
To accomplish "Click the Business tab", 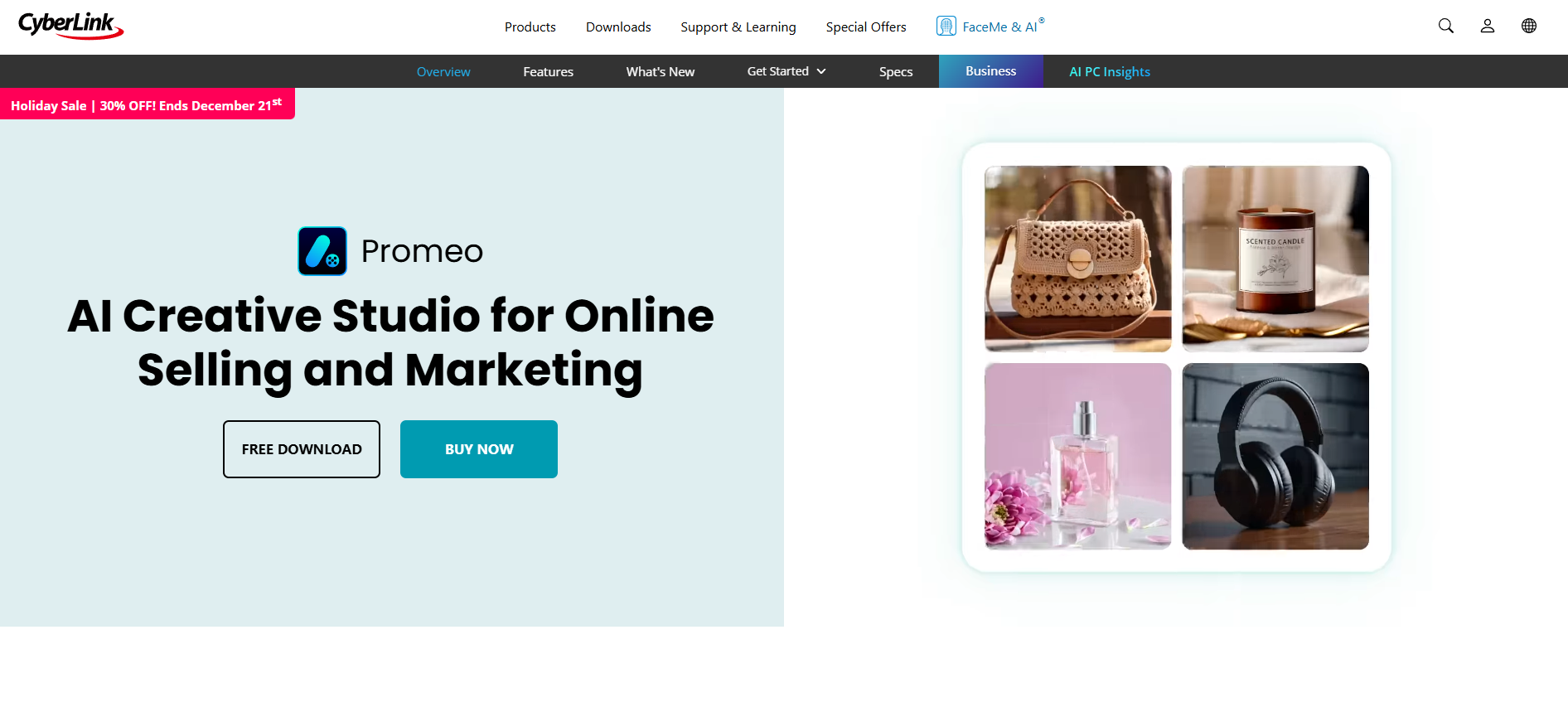I will pos(990,71).
